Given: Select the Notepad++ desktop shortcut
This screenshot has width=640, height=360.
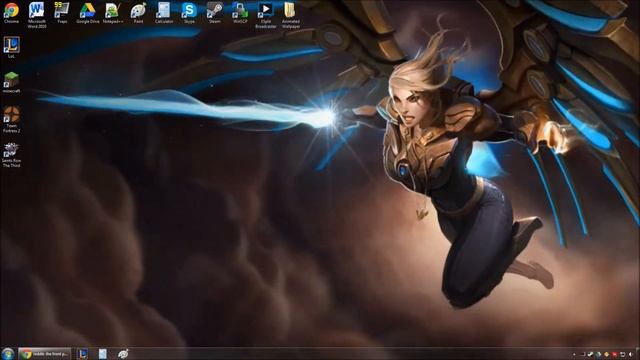Looking at the screenshot, I should tap(113, 12).
